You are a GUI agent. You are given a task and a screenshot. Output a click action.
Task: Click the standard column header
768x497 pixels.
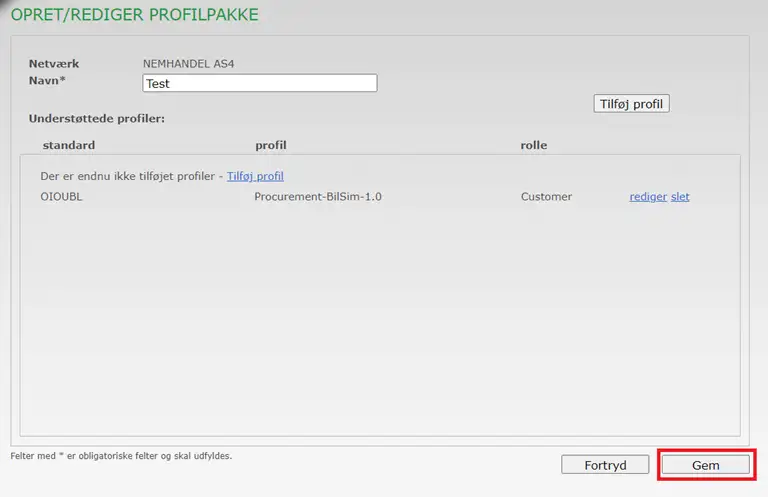69,145
